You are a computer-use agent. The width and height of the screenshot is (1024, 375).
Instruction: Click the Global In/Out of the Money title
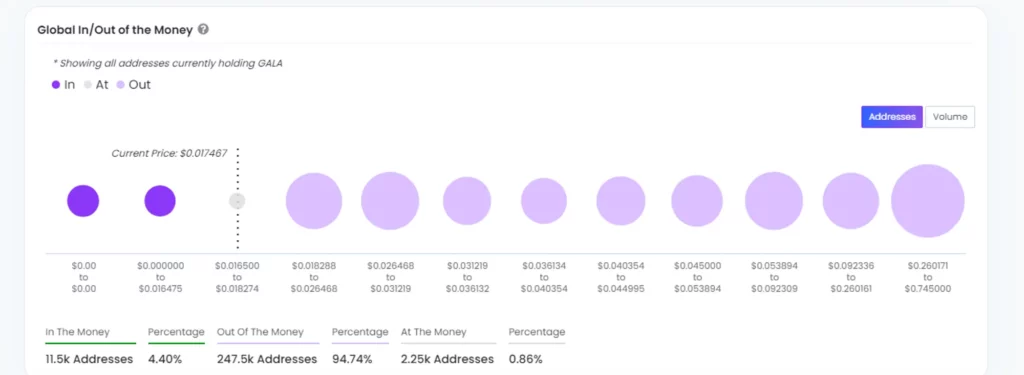(x=115, y=29)
